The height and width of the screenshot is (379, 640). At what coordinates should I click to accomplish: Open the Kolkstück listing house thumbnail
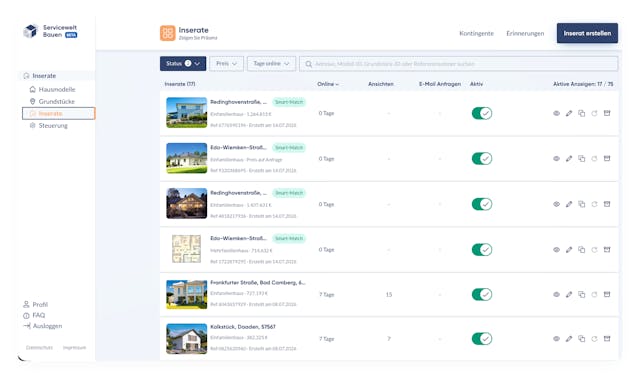click(187, 339)
